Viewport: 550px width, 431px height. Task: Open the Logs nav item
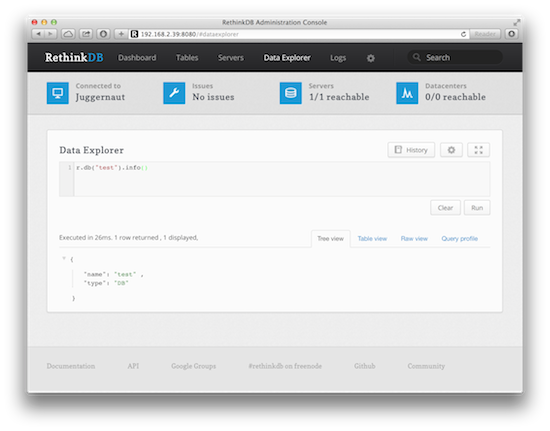point(338,58)
